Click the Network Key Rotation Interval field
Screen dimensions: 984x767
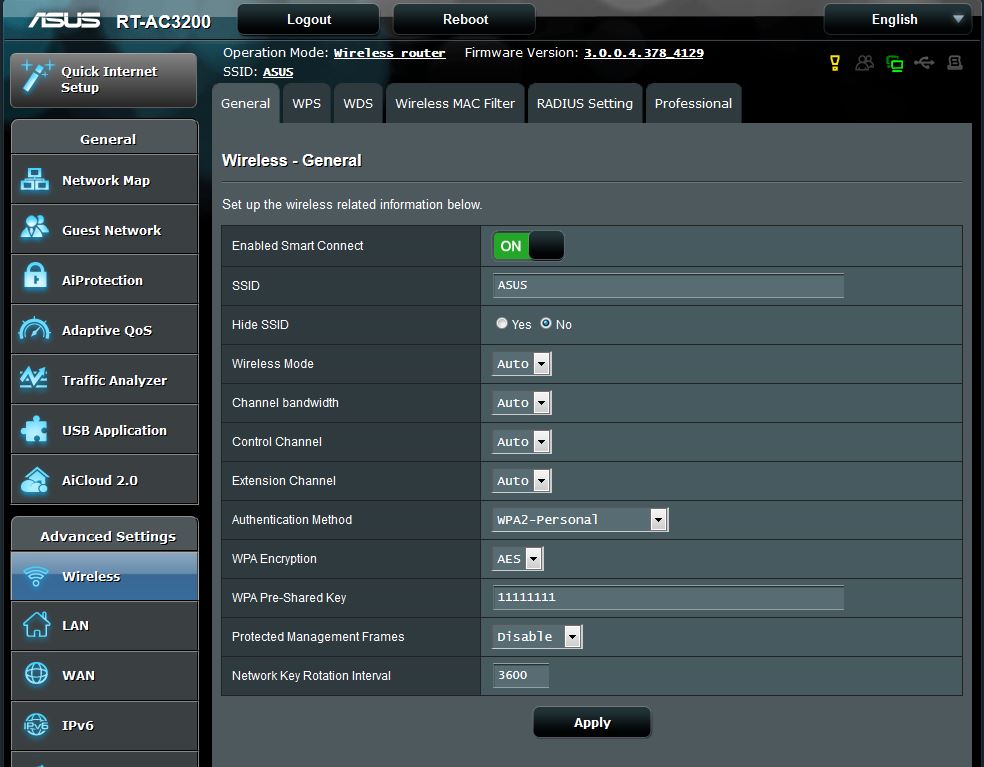[x=521, y=675]
